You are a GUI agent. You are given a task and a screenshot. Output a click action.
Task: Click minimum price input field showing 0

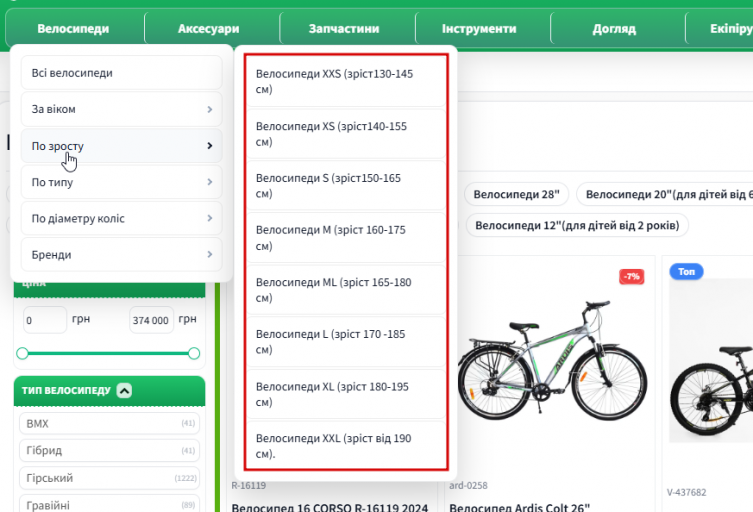[45, 320]
